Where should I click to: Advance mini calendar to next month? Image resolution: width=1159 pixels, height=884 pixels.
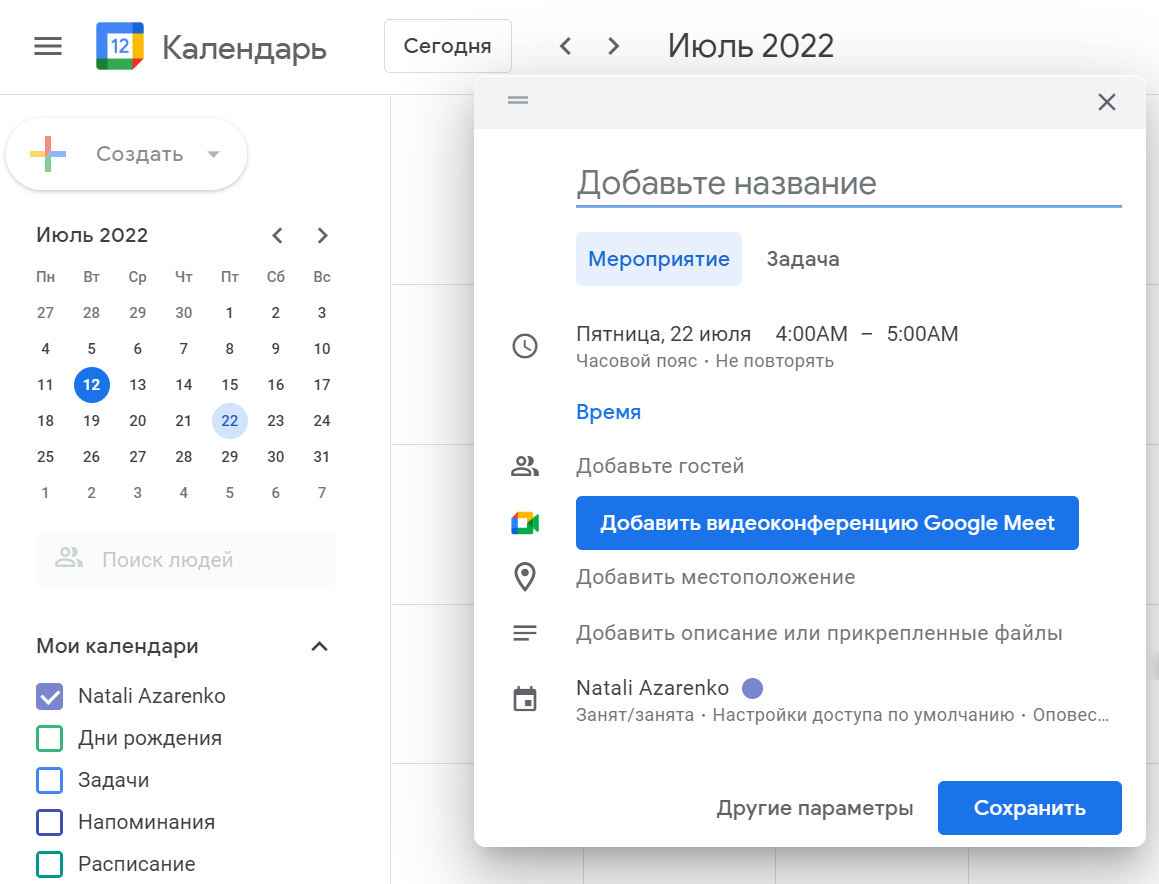[x=322, y=236]
